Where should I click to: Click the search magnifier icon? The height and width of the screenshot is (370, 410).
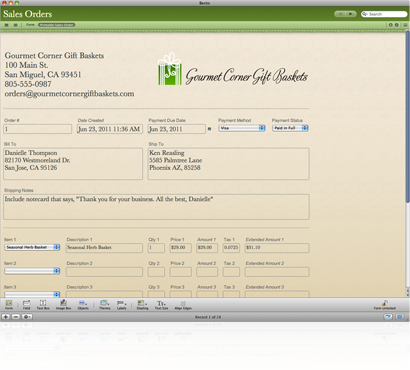click(x=365, y=14)
